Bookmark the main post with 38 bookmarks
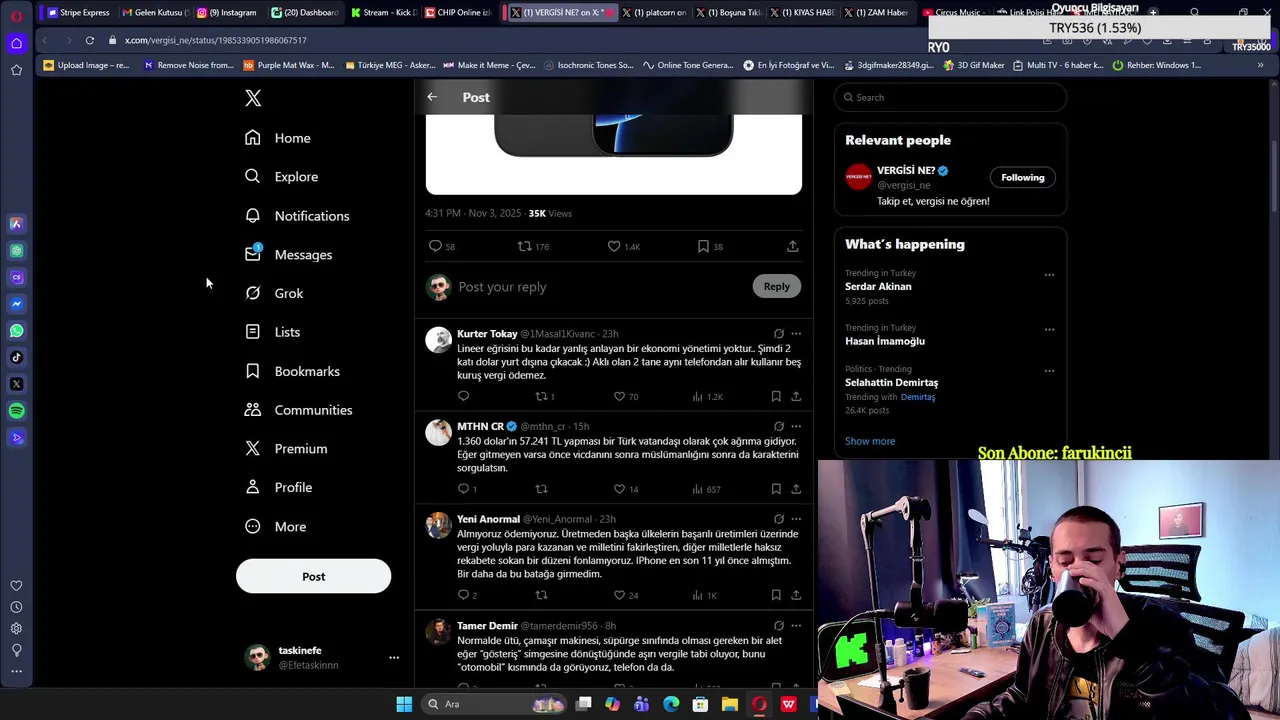 click(710, 246)
